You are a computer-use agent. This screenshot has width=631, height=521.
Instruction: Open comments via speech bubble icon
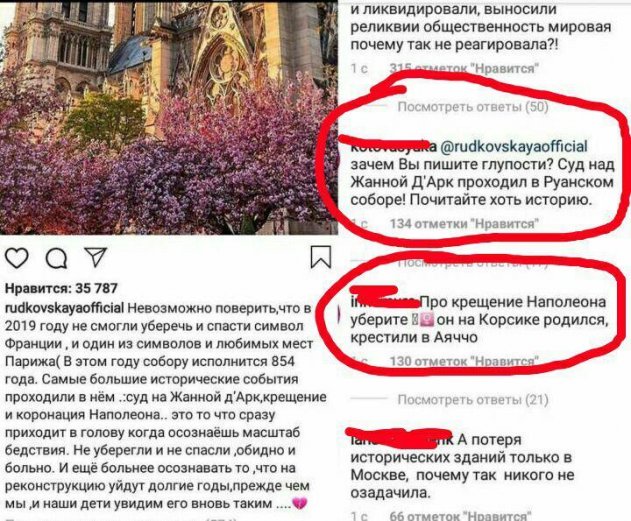point(56,258)
